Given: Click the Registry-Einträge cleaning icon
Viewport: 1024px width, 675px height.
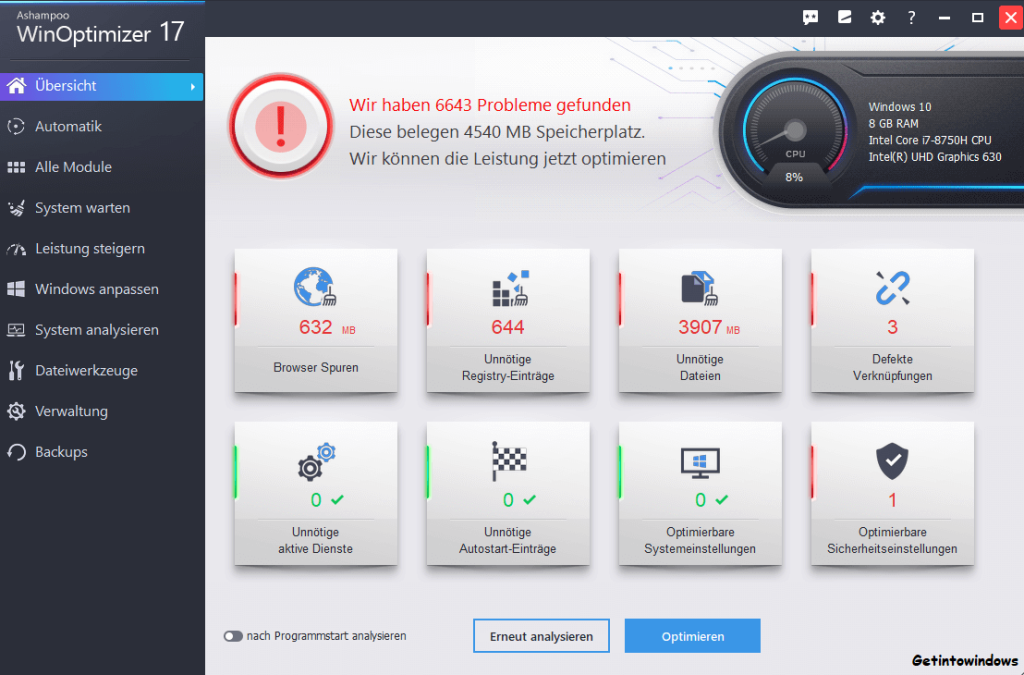Looking at the screenshot, I should pos(509,288).
